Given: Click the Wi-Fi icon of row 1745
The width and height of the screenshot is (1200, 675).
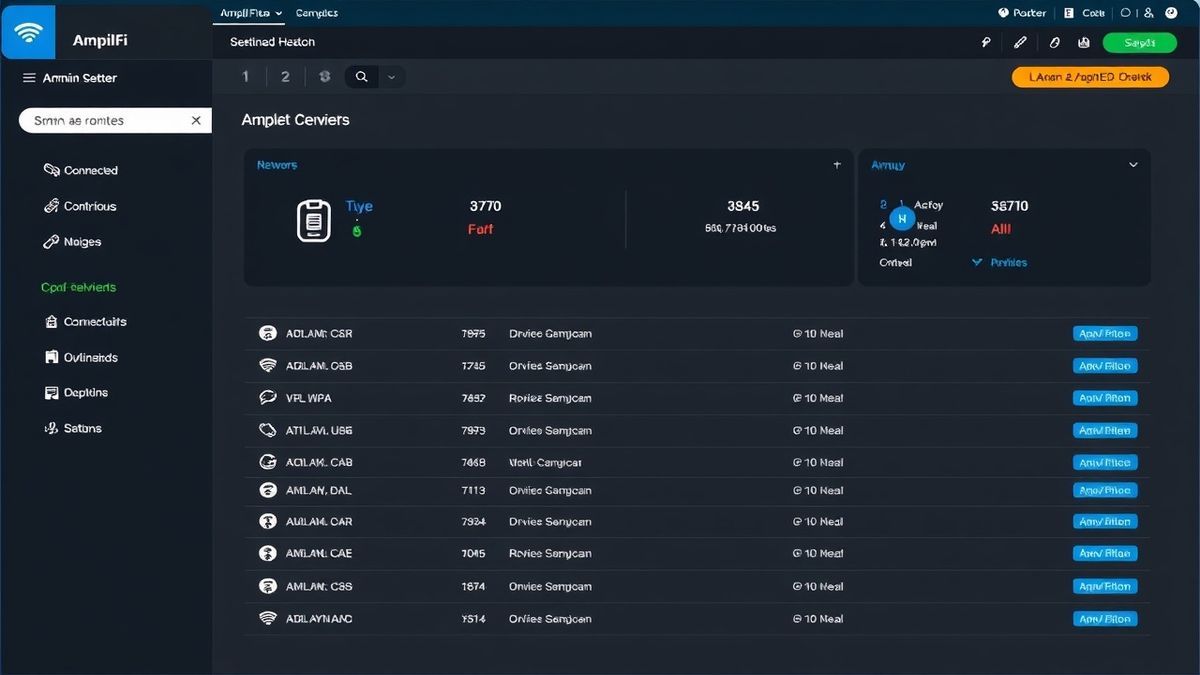Looking at the screenshot, I should (x=267, y=365).
